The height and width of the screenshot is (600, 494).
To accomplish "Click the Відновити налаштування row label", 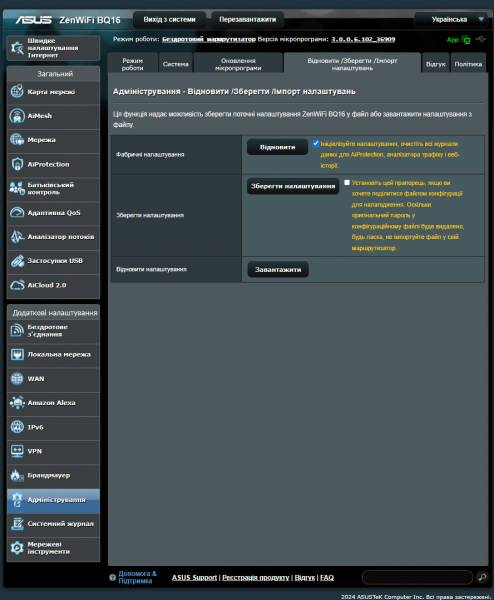I will (152, 269).
